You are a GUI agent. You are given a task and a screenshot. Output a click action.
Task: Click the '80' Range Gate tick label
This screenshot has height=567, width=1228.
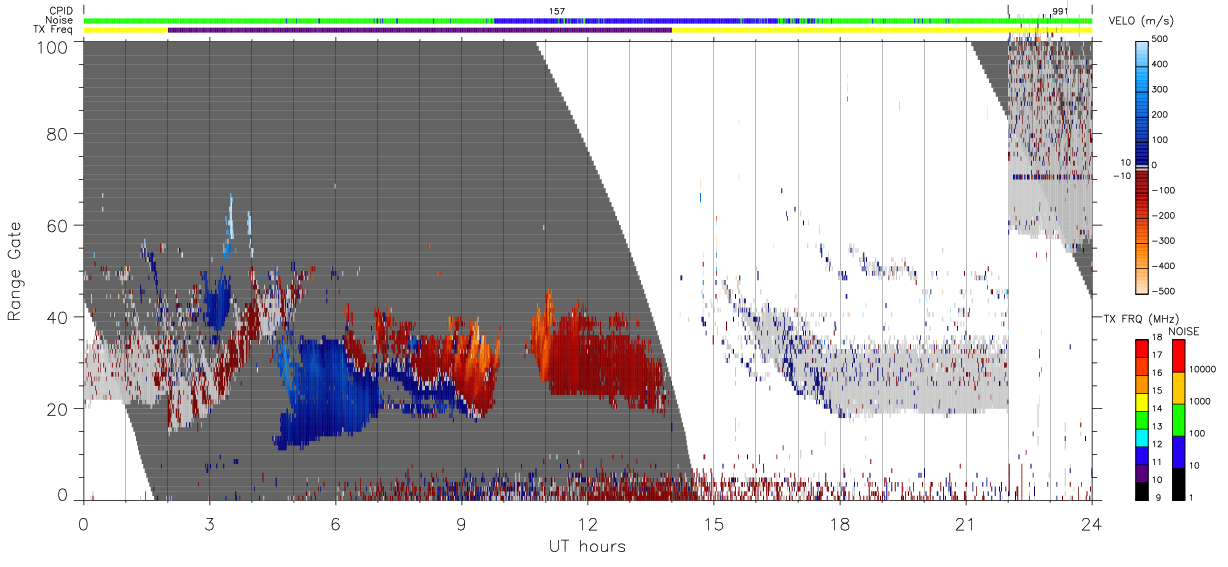[x=58, y=134]
